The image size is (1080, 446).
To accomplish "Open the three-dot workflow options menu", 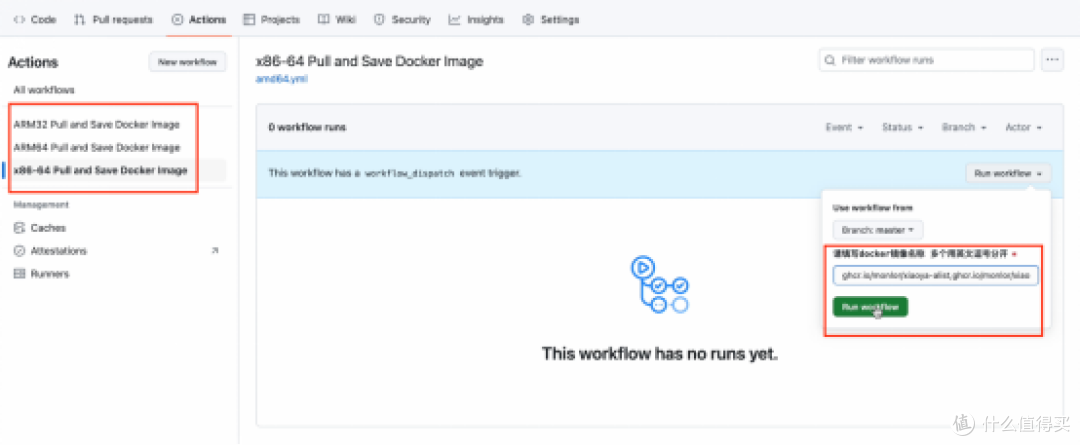I will point(1052,60).
